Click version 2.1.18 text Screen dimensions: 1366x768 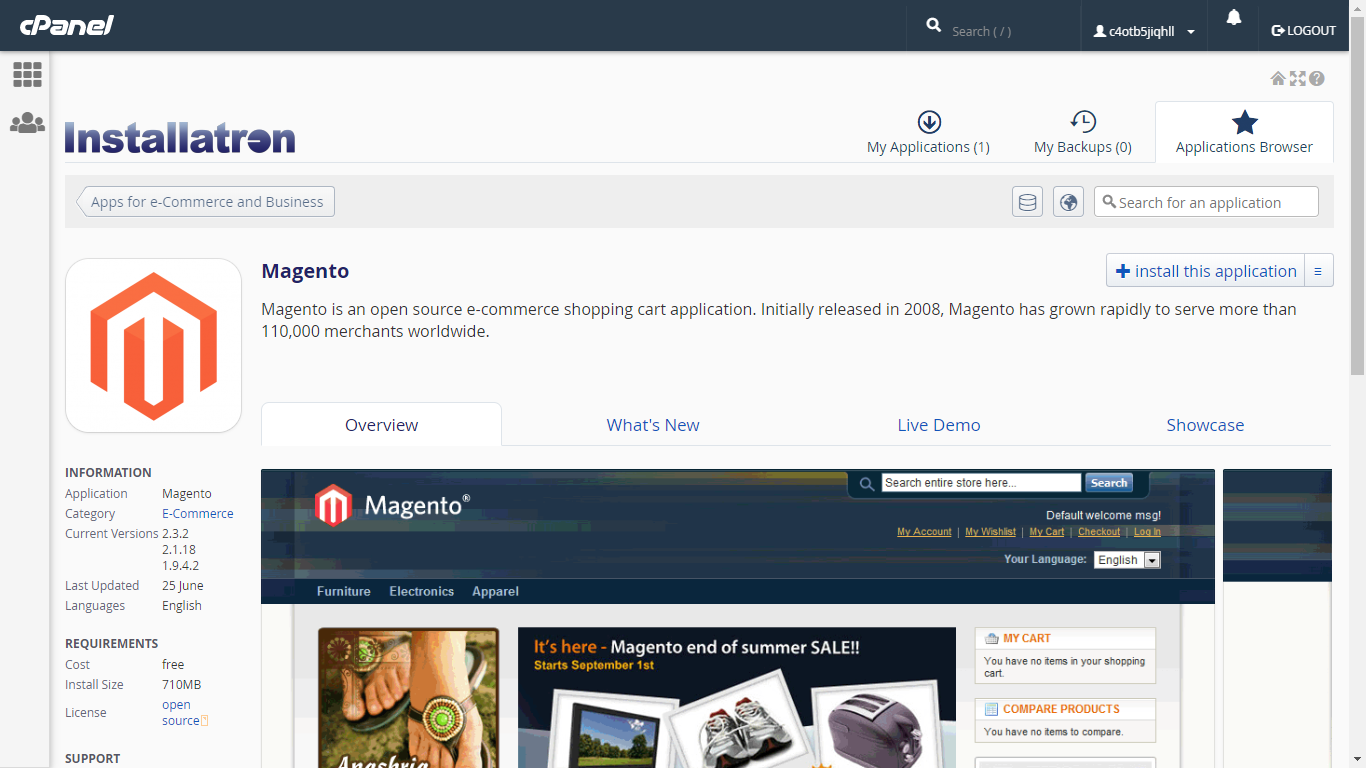(x=179, y=550)
